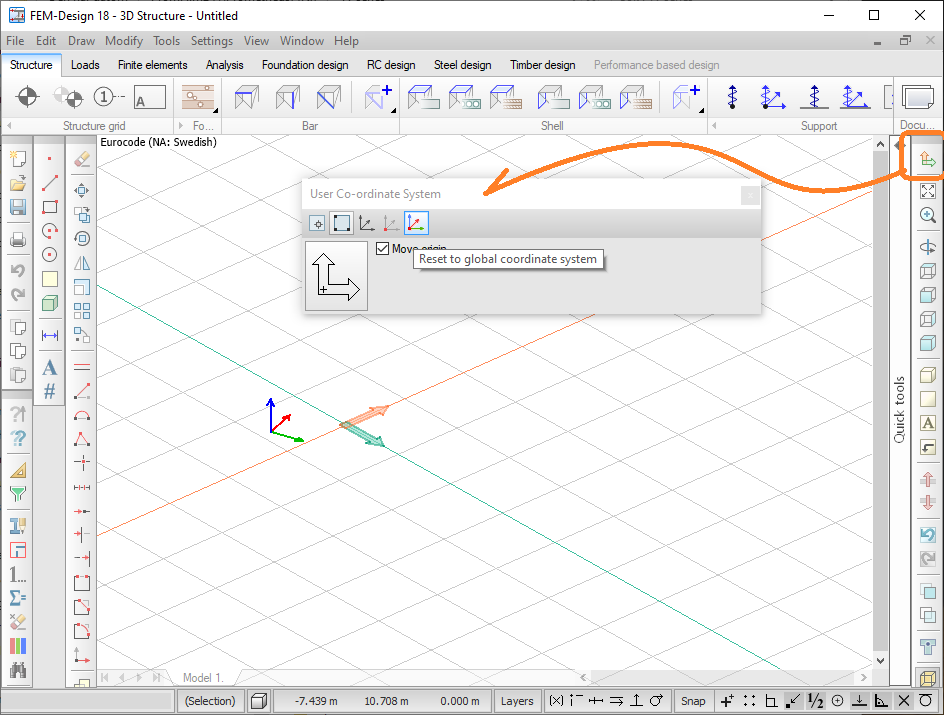944x715 pixels.
Task: Collapse the Structure grid ribbon group arrow
Action: (x=9, y=126)
